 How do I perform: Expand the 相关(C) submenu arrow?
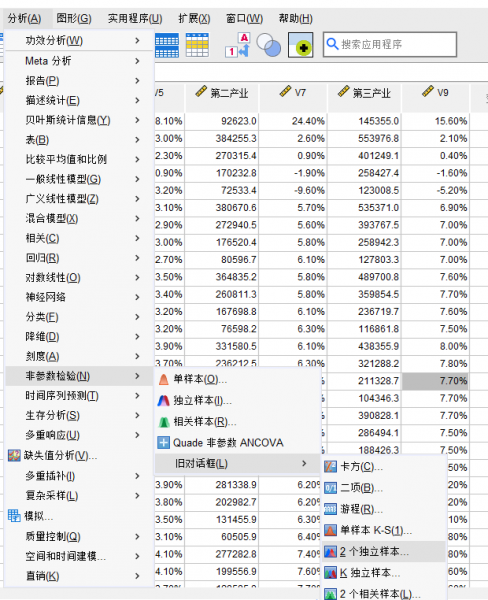pyautogui.click(x=137, y=238)
